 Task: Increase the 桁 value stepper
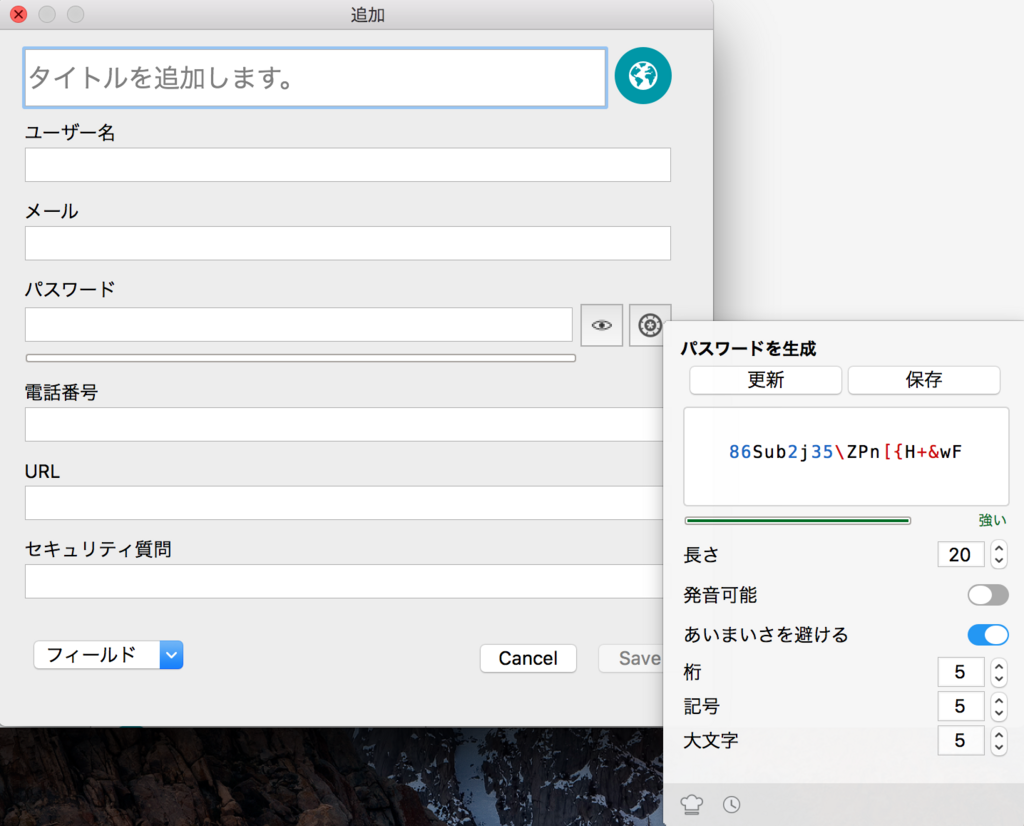(x=998, y=667)
